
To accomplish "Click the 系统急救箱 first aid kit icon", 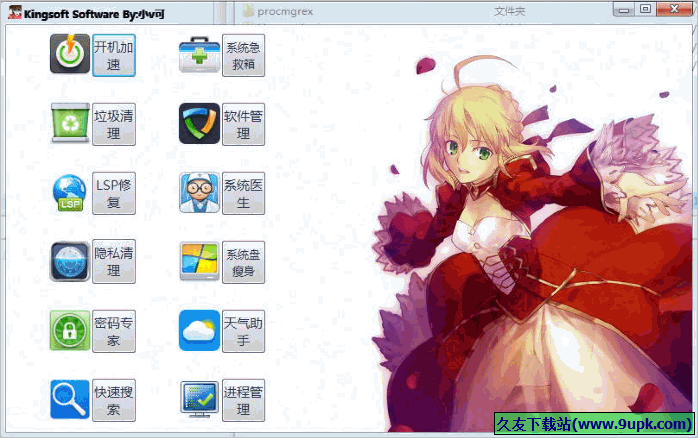I will coord(199,55).
